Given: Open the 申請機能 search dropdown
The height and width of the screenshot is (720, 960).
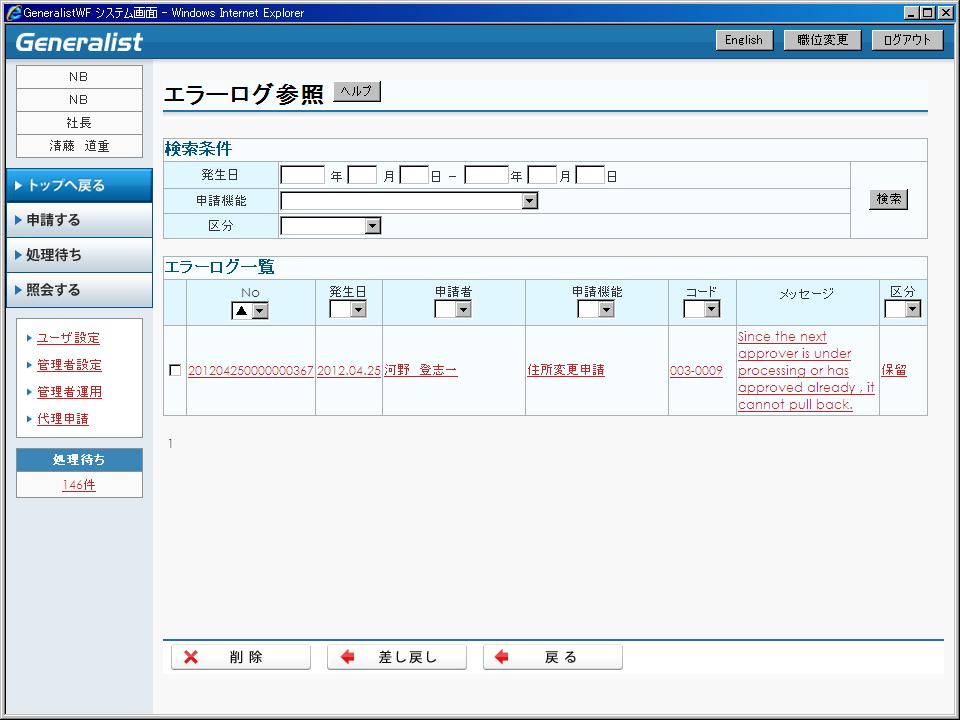Looking at the screenshot, I should tap(530, 201).
